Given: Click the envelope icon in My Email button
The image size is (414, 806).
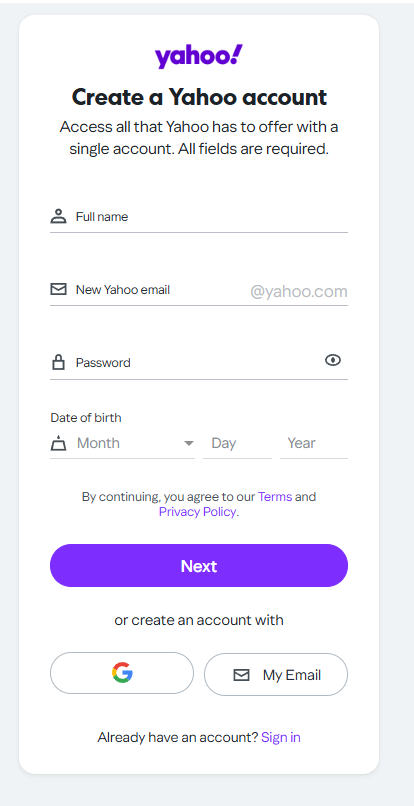Looking at the screenshot, I should (241, 675).
